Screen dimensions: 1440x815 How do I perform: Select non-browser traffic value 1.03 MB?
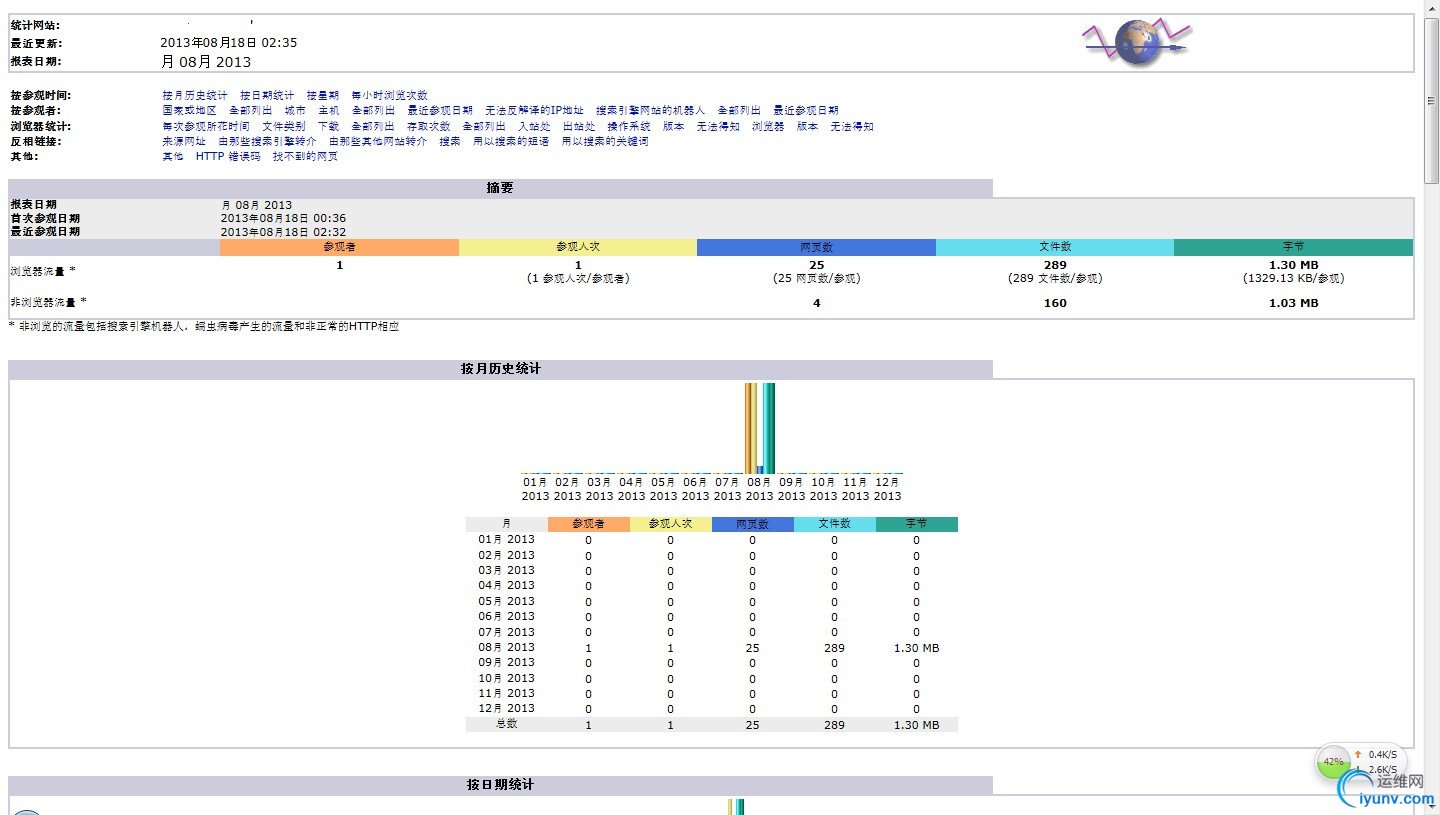[1294, 303]
